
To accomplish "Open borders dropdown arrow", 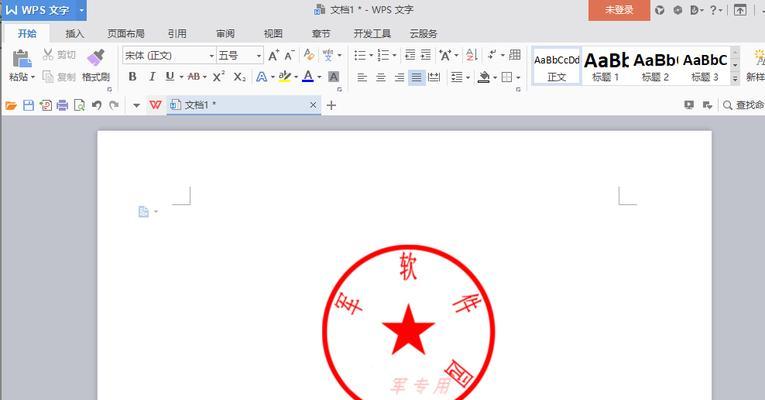I will (x=518, y=77).
